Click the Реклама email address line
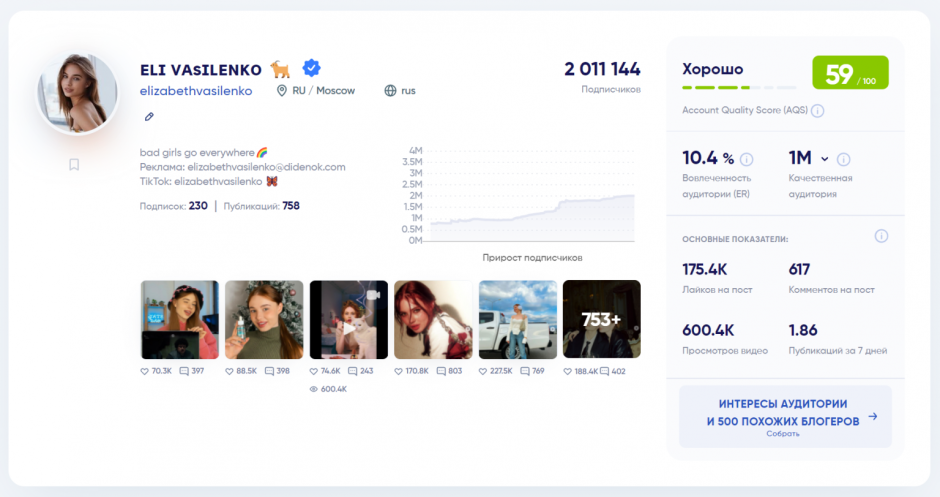The width and height of the screenshot is (940, 497). (242, 167)
